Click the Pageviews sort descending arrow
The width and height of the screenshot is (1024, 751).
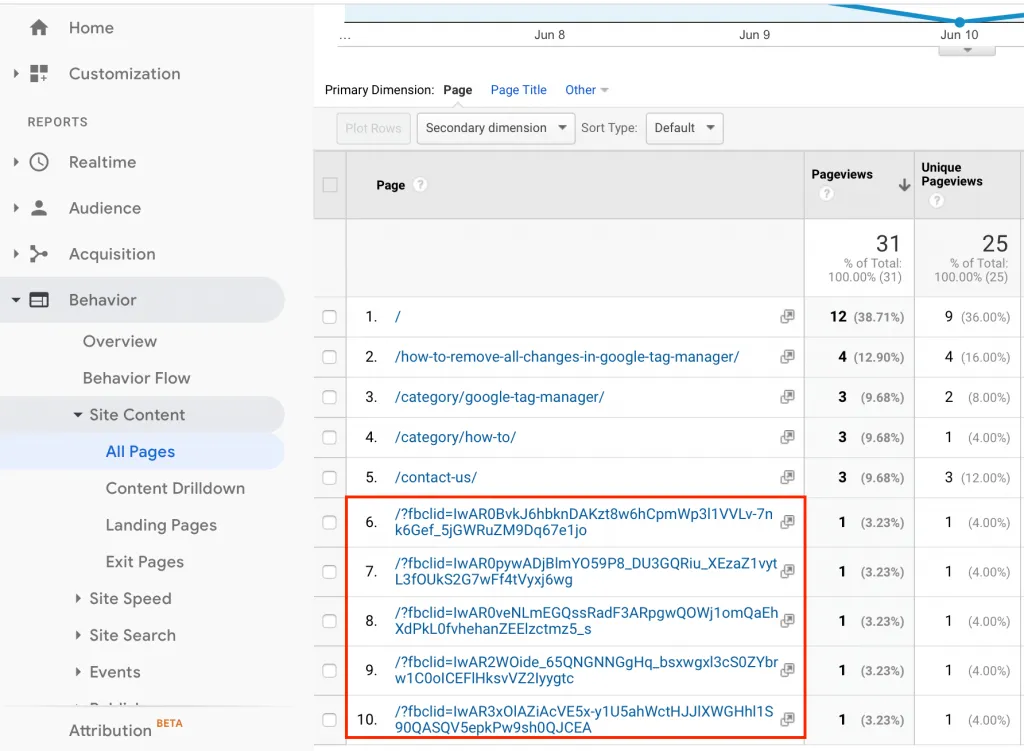pyautogui.click(x=904, y=185)
